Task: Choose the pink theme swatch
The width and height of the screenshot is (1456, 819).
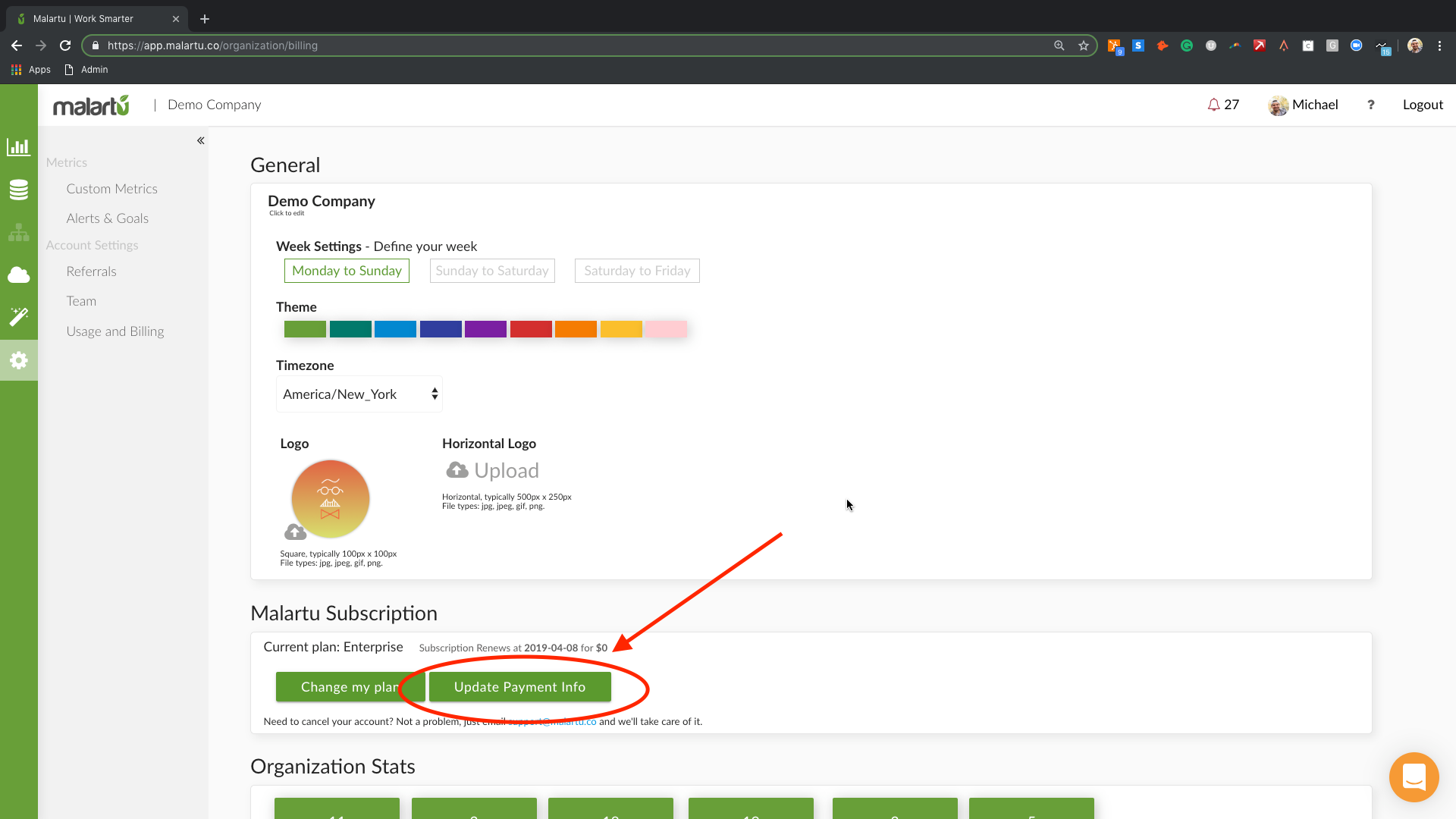Action: pyautogui.click(x=666, y=329)
